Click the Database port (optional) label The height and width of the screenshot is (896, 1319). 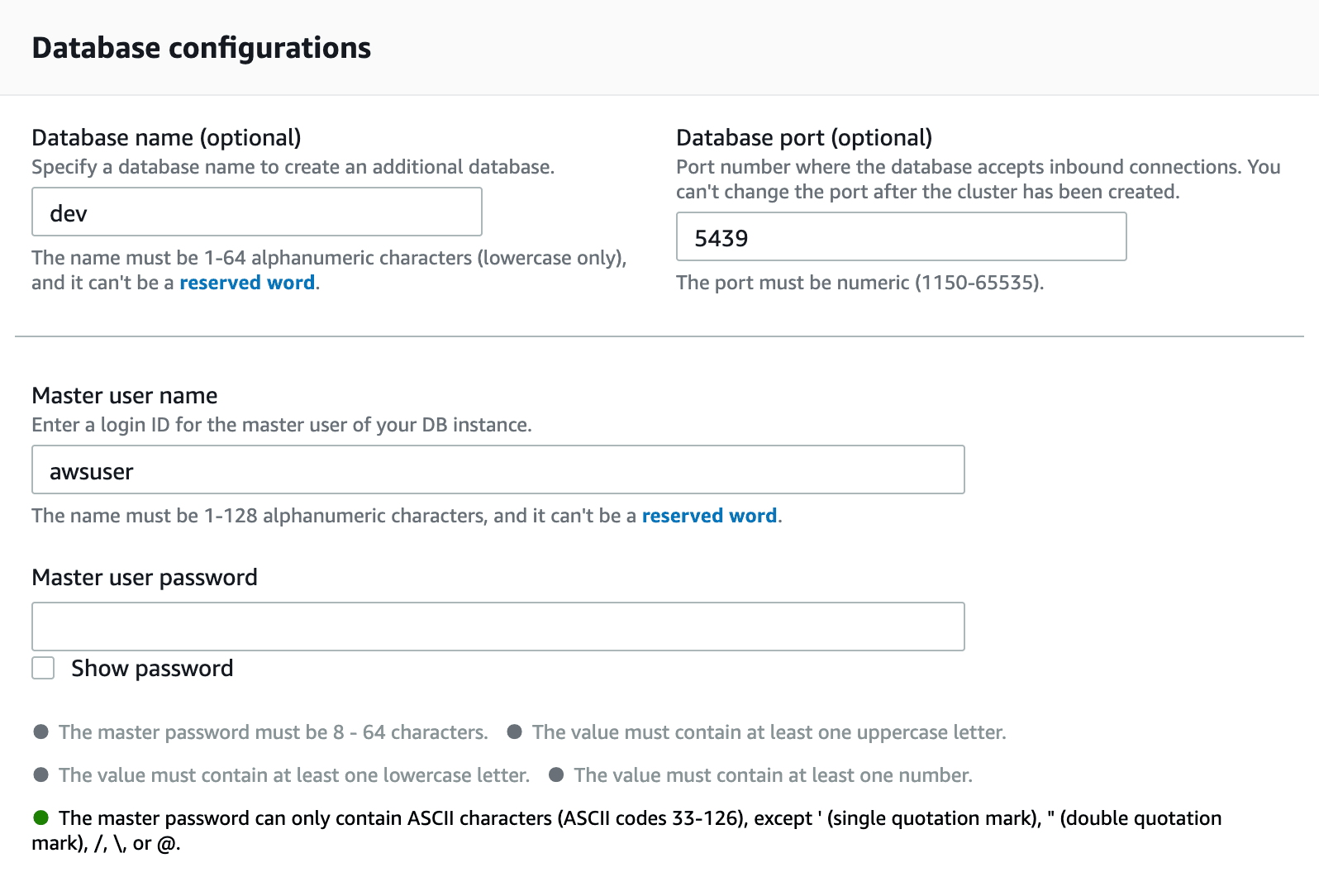click(803, 137)
